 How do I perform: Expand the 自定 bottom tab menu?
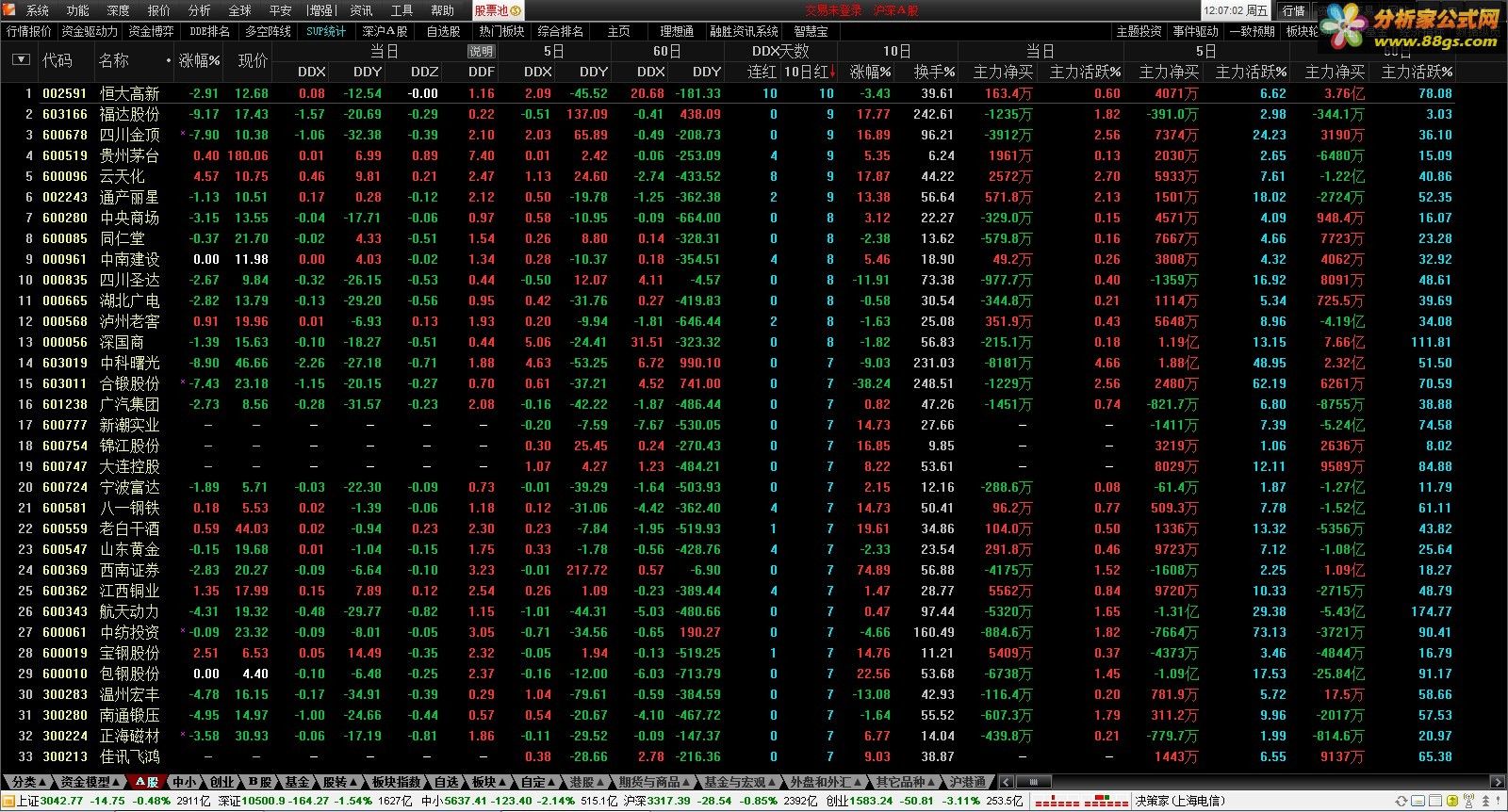(538, 782)
